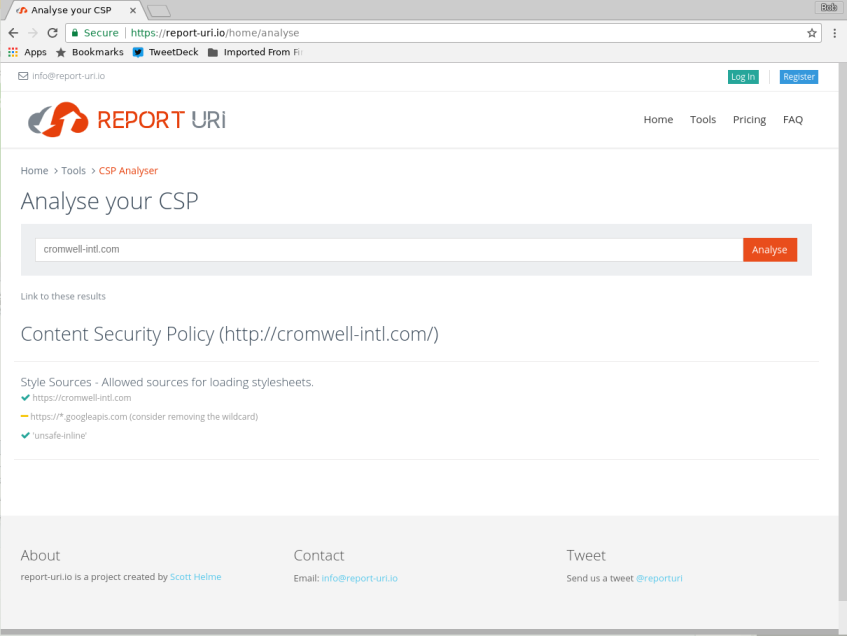Open the Pricing navigation item
The width and height of the screenshot is (847, 636).
[x=749, y=119]
